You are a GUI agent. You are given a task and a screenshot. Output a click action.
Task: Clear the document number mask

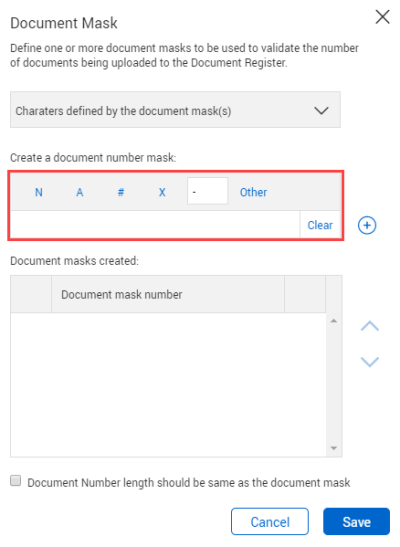(x=320, y=225)
